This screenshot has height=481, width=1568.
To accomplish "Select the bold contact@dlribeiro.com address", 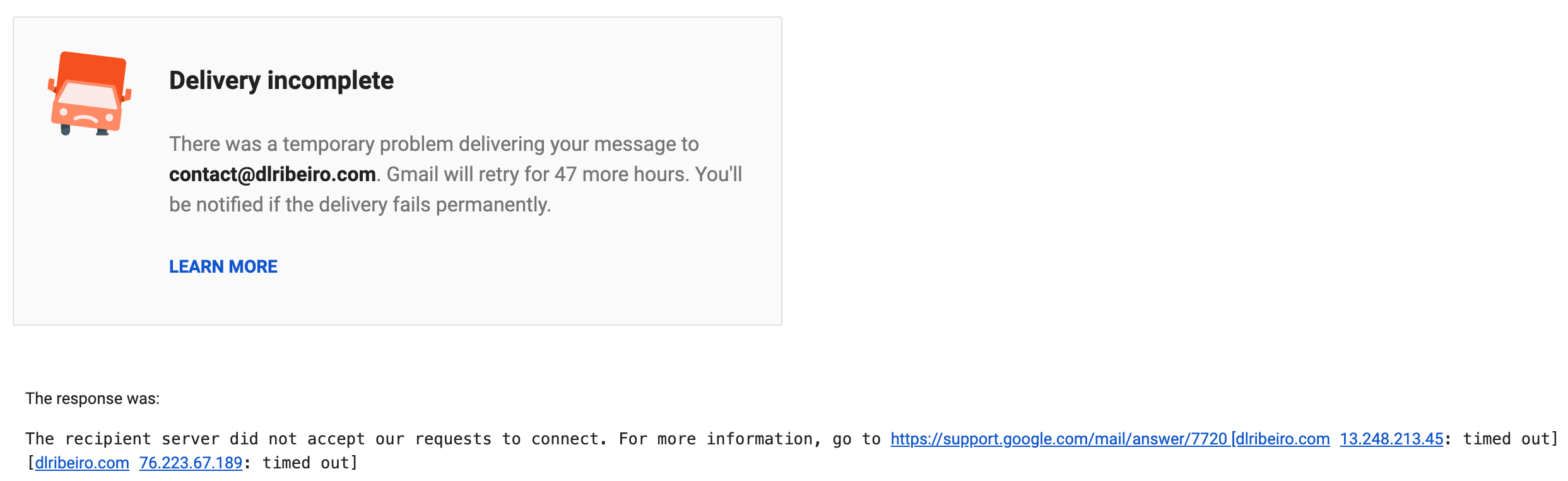I will [273, 174].
